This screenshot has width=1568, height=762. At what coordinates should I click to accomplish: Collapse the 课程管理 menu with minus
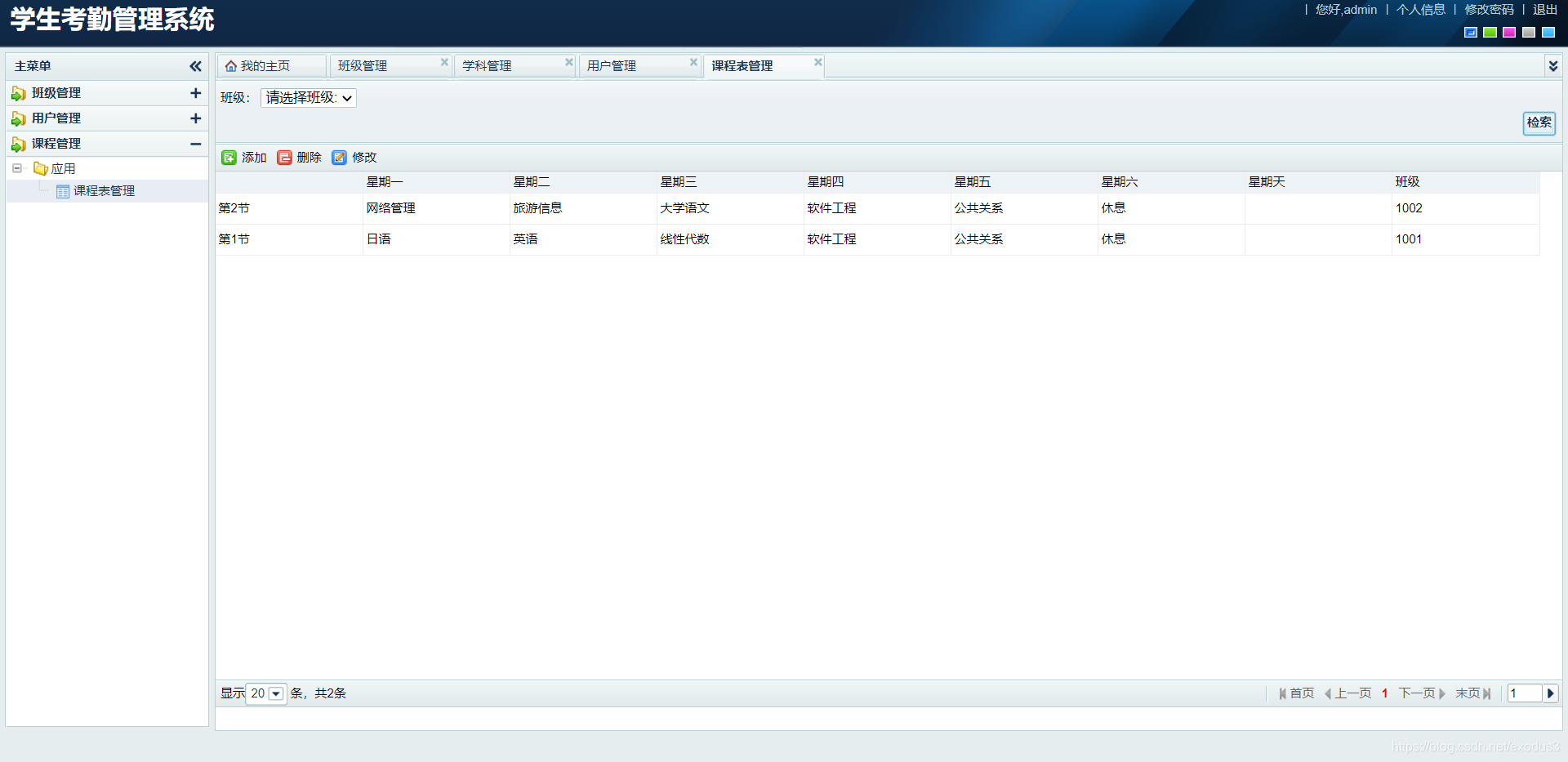pos(195,144)
